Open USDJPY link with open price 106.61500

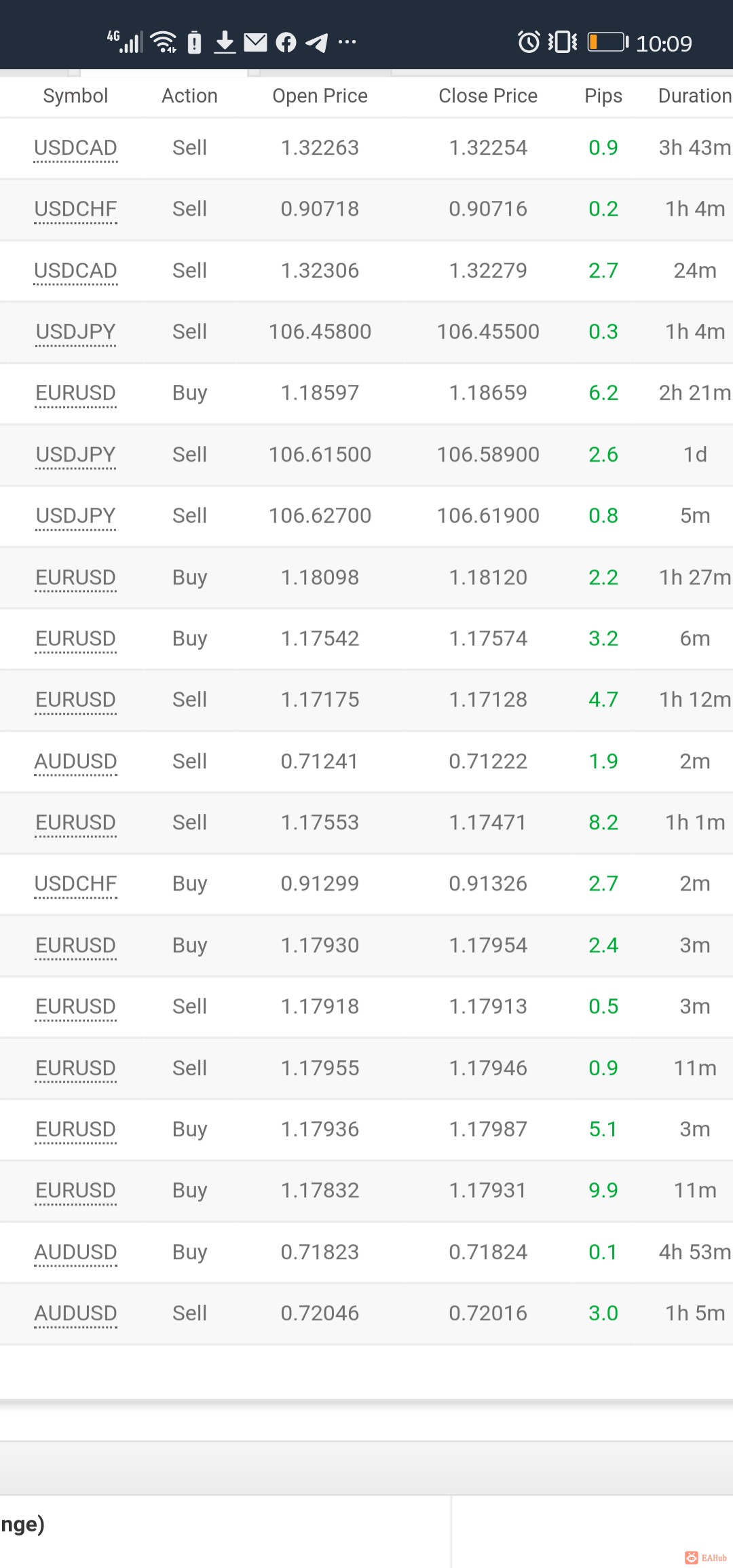tap(75, 455)
